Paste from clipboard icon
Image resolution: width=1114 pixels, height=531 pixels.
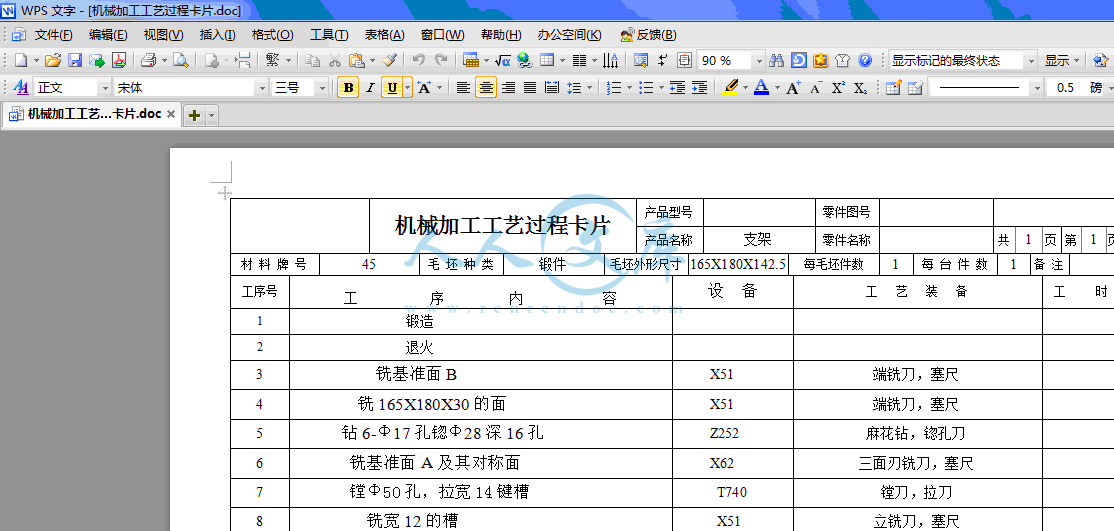(357, 60)
